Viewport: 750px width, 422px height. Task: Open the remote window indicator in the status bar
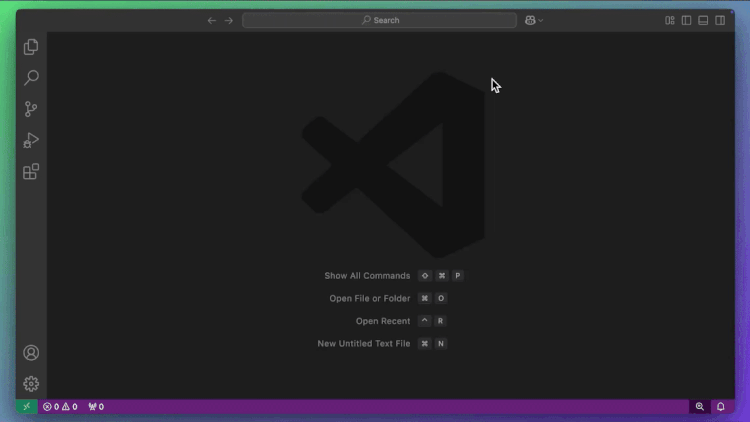point(27,407)
